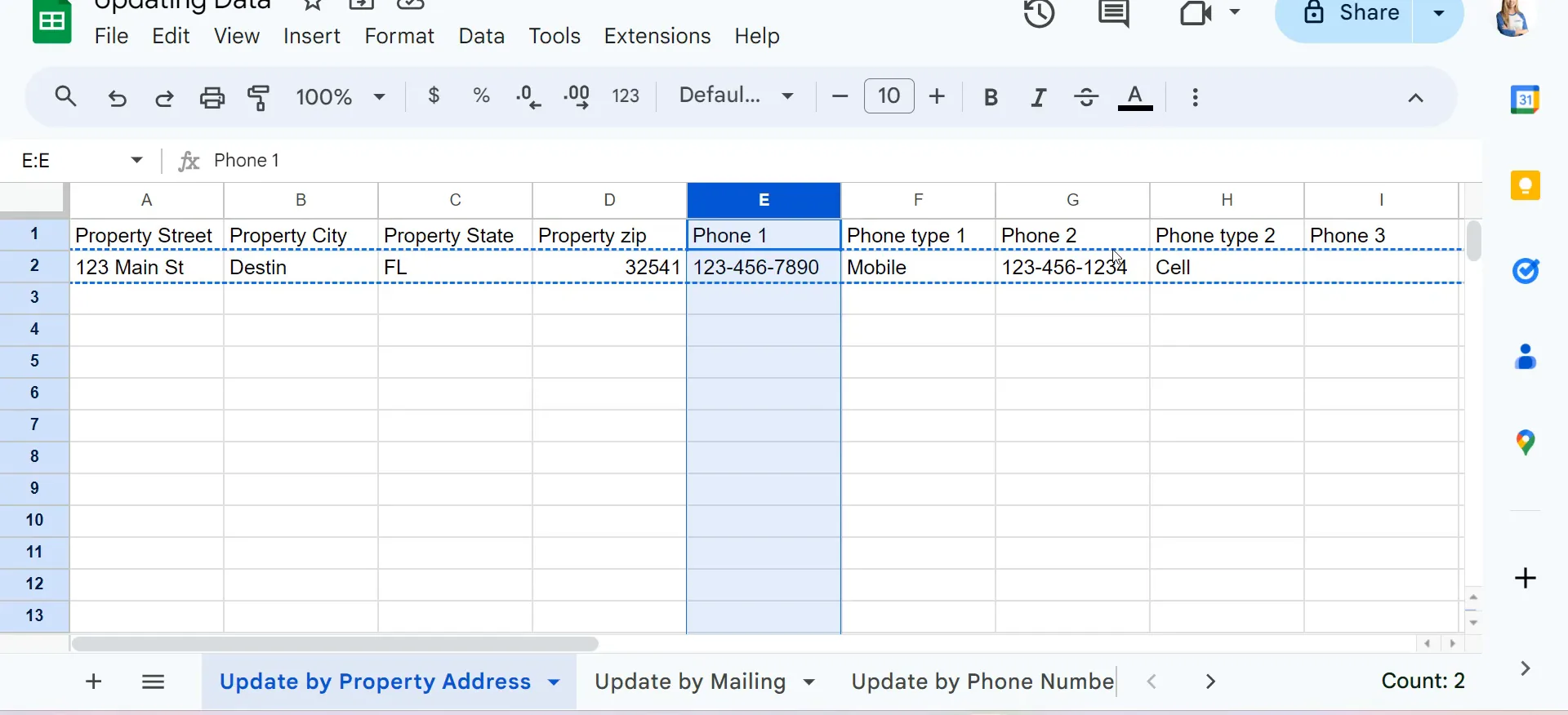
Task: Click the horizontal scrollbar thumb
Action: (x=335, y=644)
